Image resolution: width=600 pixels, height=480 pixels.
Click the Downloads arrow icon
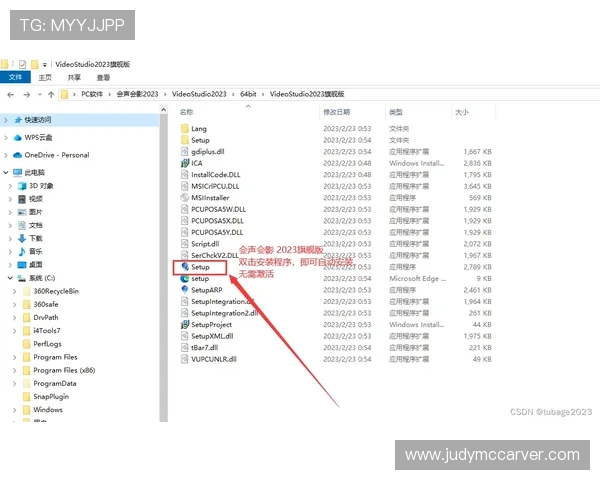point(22,238)
